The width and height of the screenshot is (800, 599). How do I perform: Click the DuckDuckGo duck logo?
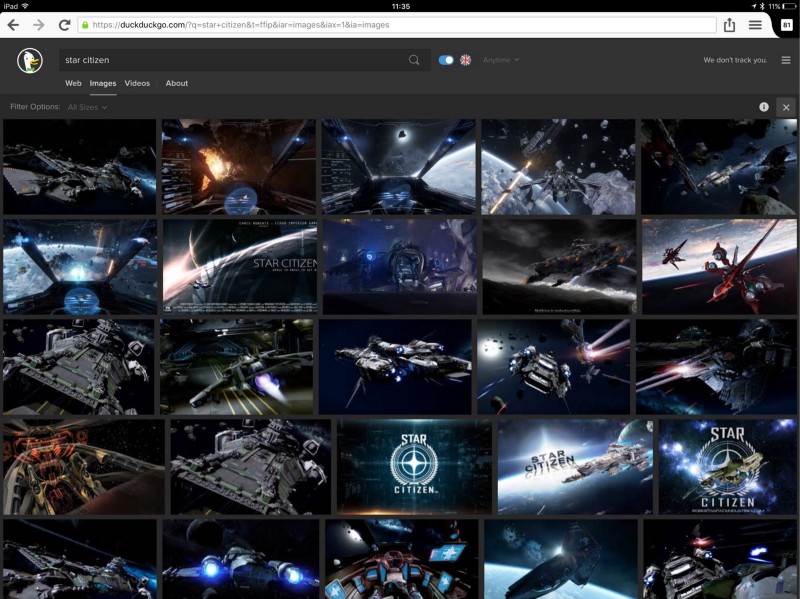pos(30,61)
